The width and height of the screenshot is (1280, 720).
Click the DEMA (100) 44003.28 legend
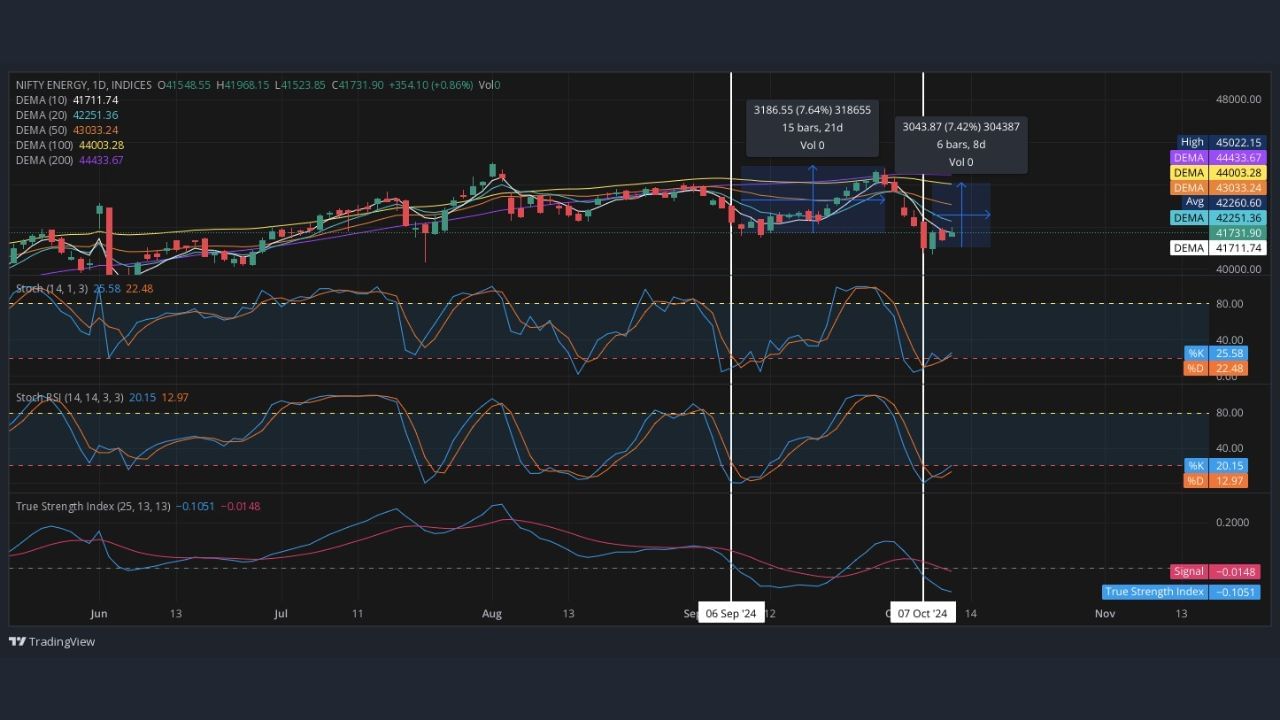pyautogui.click(x=70, y=145)
